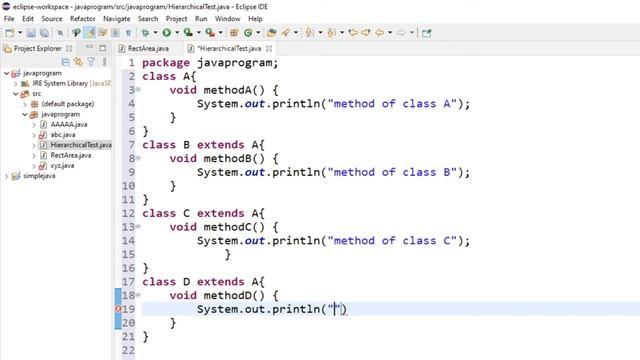This screenshot has height=360, width=640.
Task: Open the Refactor menu
Action: pos(82,19)
